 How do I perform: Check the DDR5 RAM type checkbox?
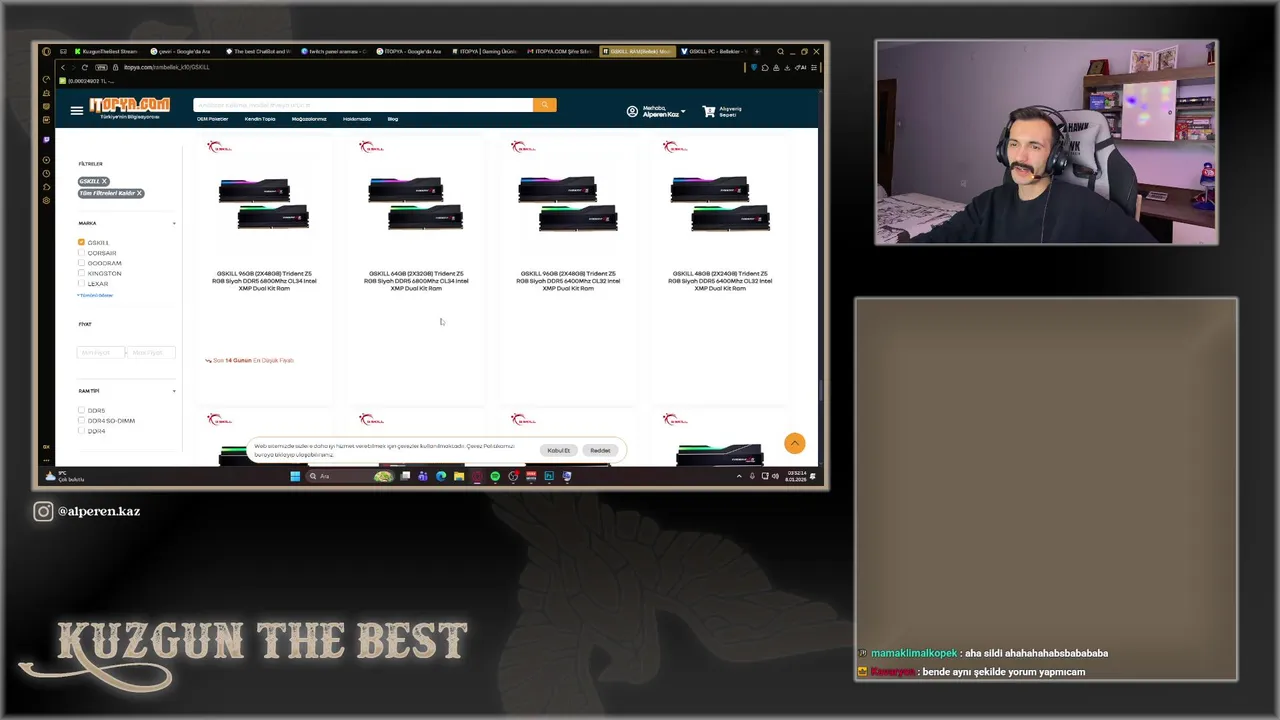pos(81,410)
